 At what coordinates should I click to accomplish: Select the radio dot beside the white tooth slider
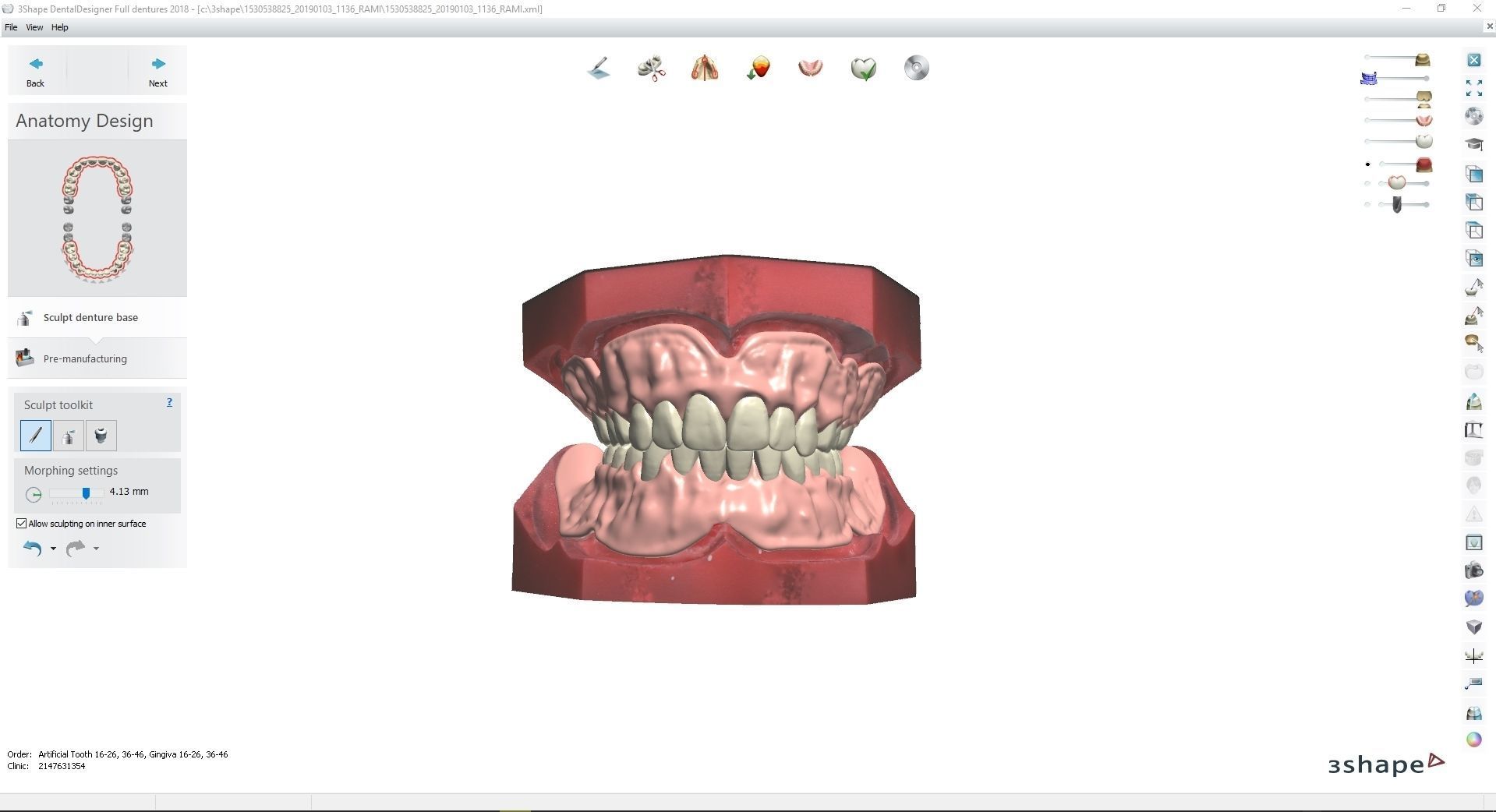coord(1367,184)
